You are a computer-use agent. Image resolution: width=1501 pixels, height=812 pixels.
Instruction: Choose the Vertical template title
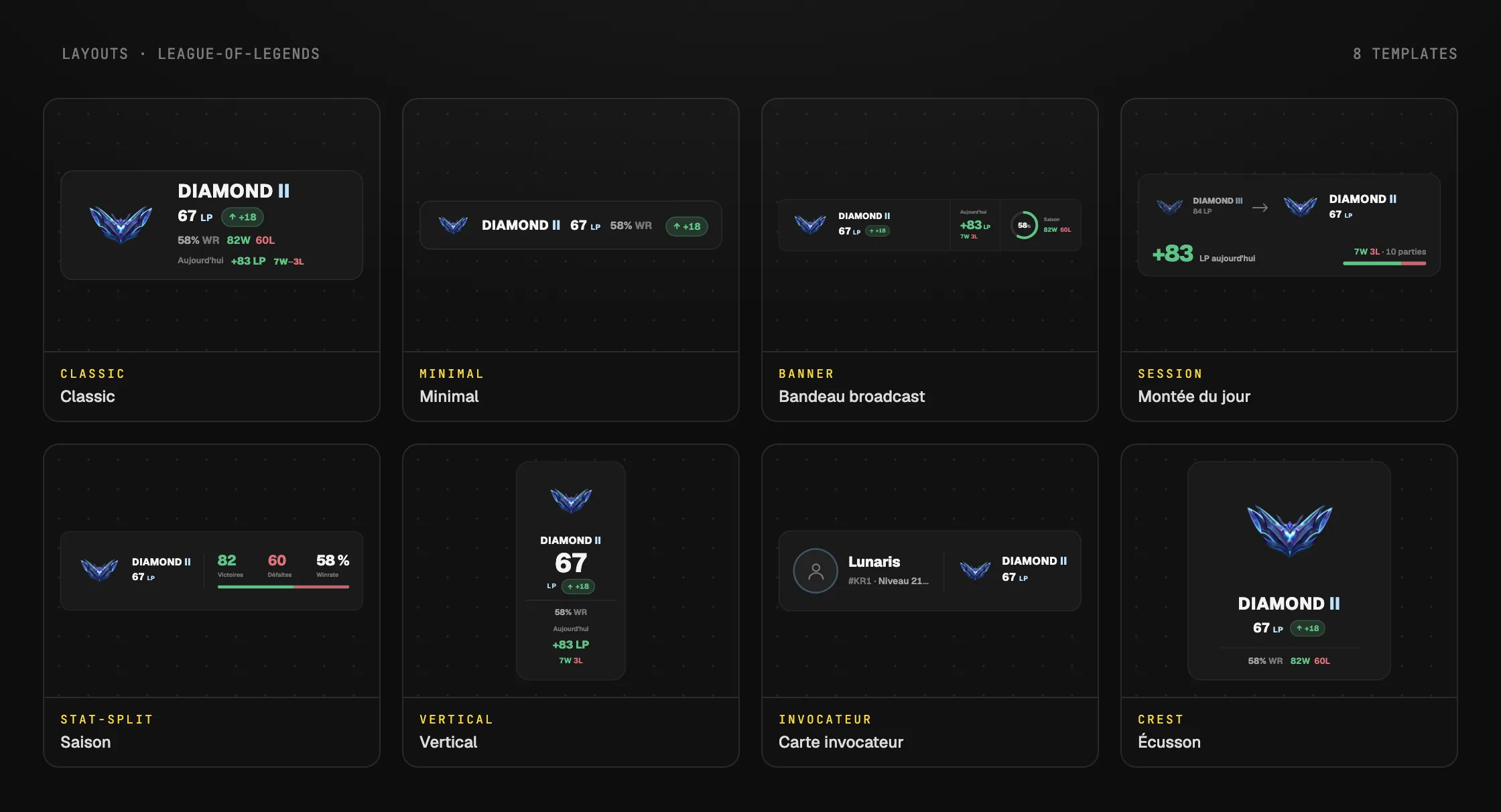point(448,742)
